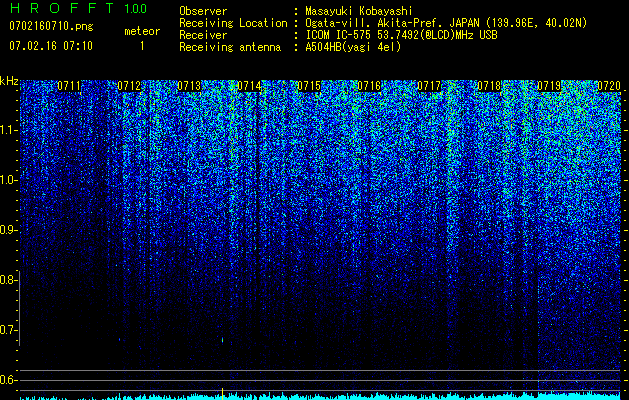Click the Observer label

[203, 11]
